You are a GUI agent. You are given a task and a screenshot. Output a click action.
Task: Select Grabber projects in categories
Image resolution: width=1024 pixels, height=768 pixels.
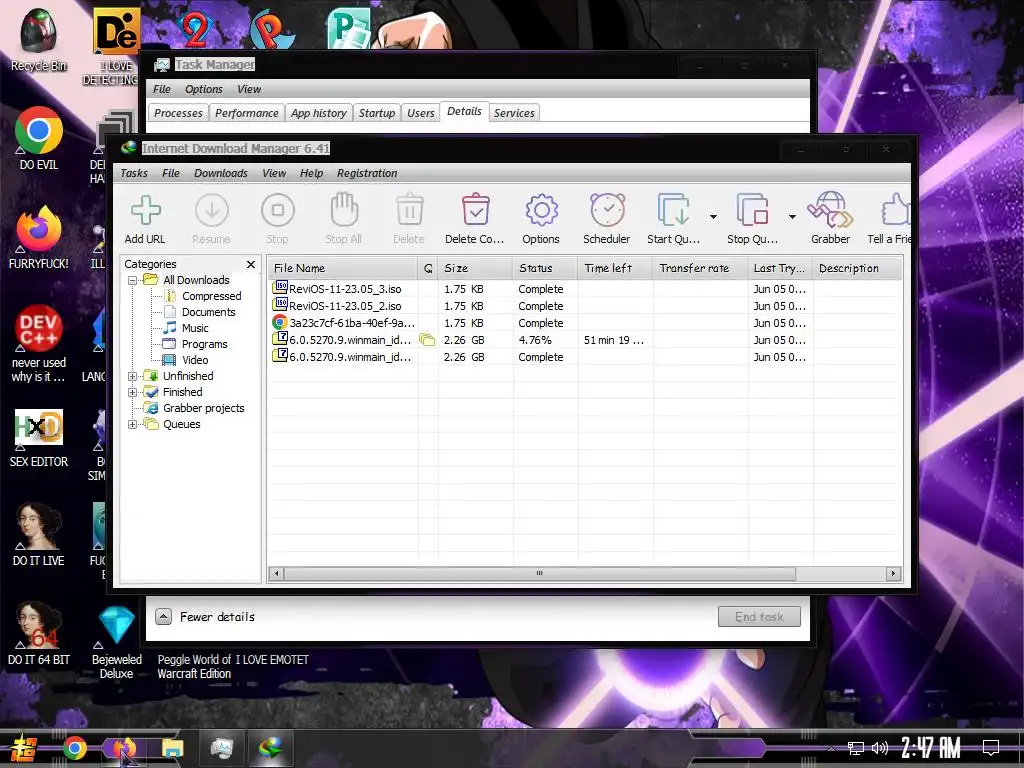pos(203,408)
